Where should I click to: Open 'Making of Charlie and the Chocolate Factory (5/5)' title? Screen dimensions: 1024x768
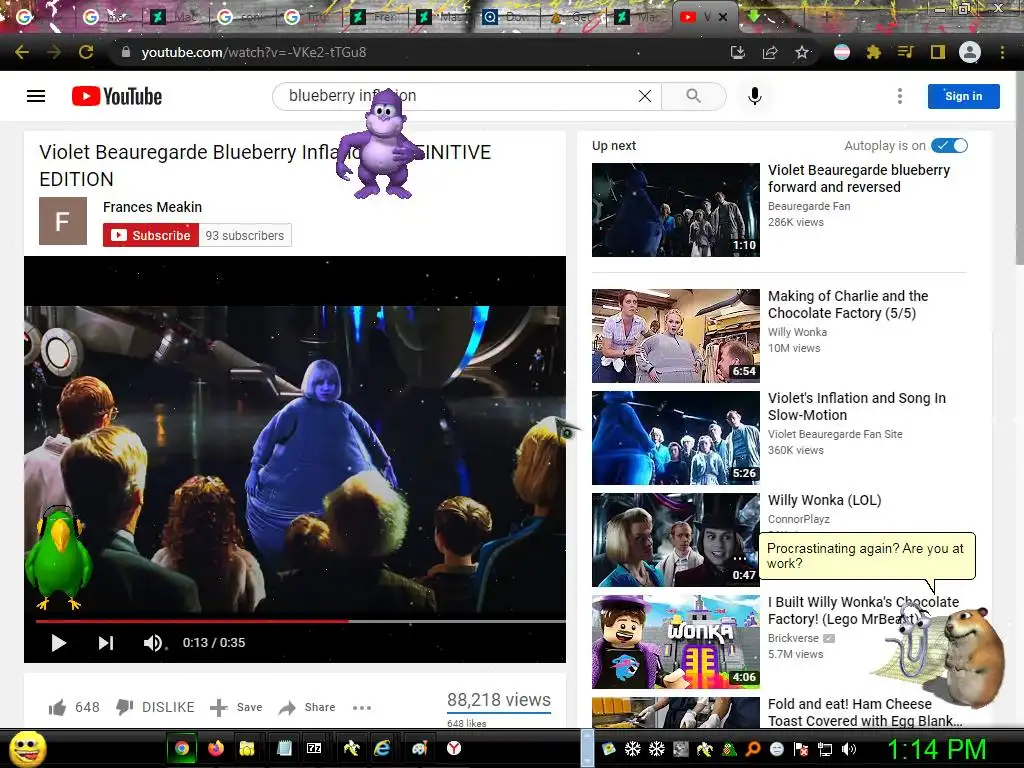tap(848, 304)
